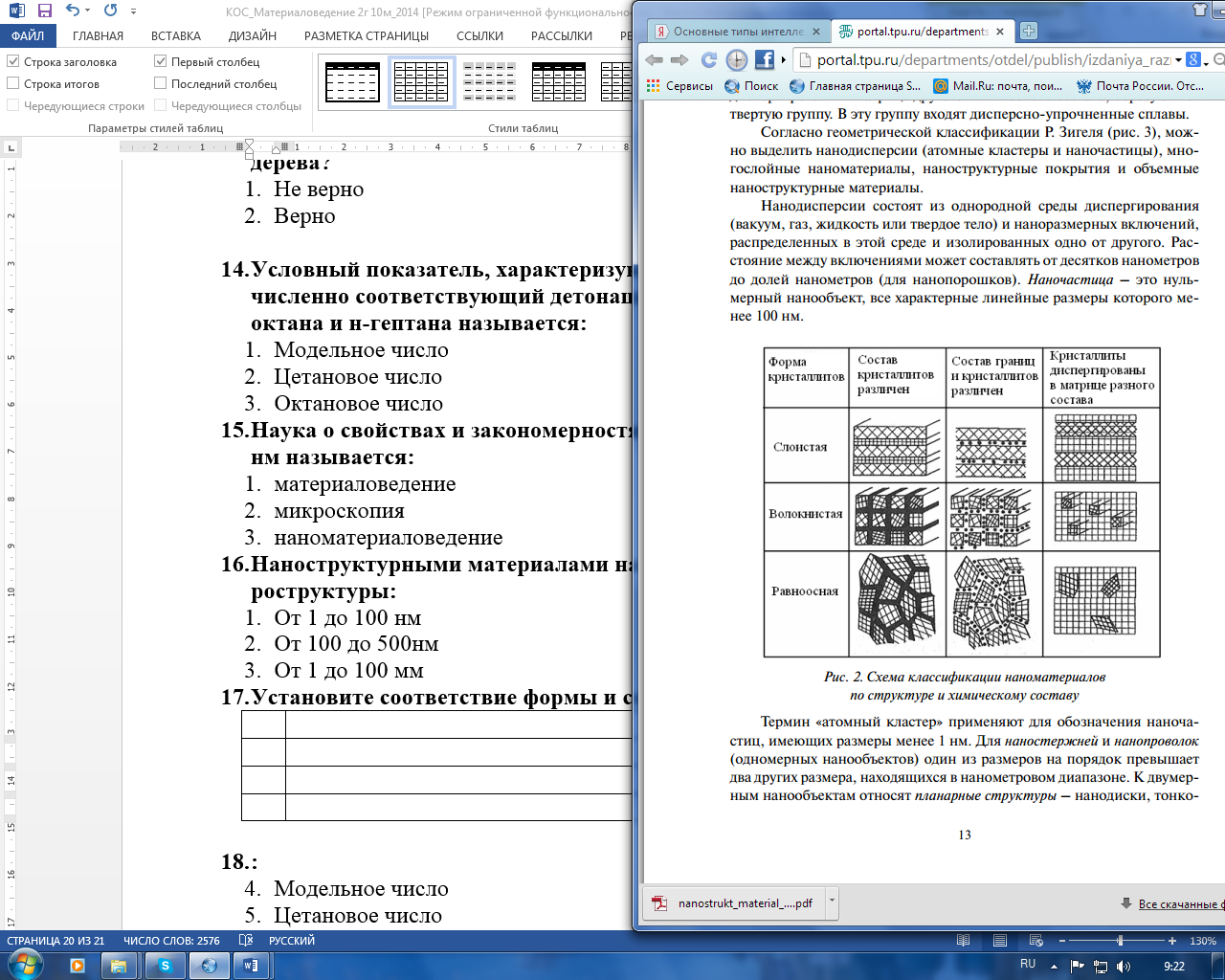This screenshot has width=1225, height=980.
Task: Click the ruler tab selector button
Action: tap(11, 148)
